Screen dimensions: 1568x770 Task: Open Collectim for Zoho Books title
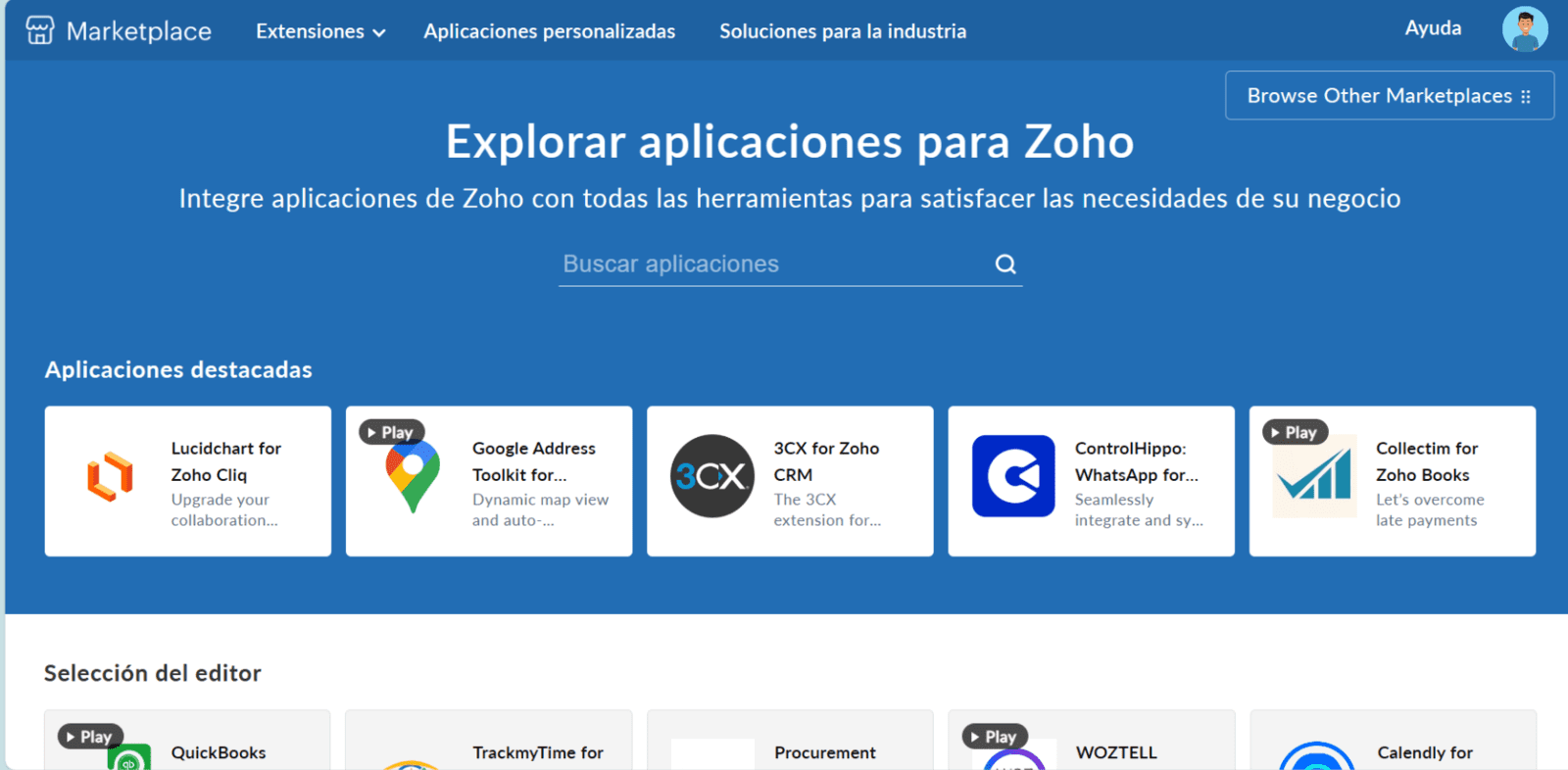(x=1427, y=461)
